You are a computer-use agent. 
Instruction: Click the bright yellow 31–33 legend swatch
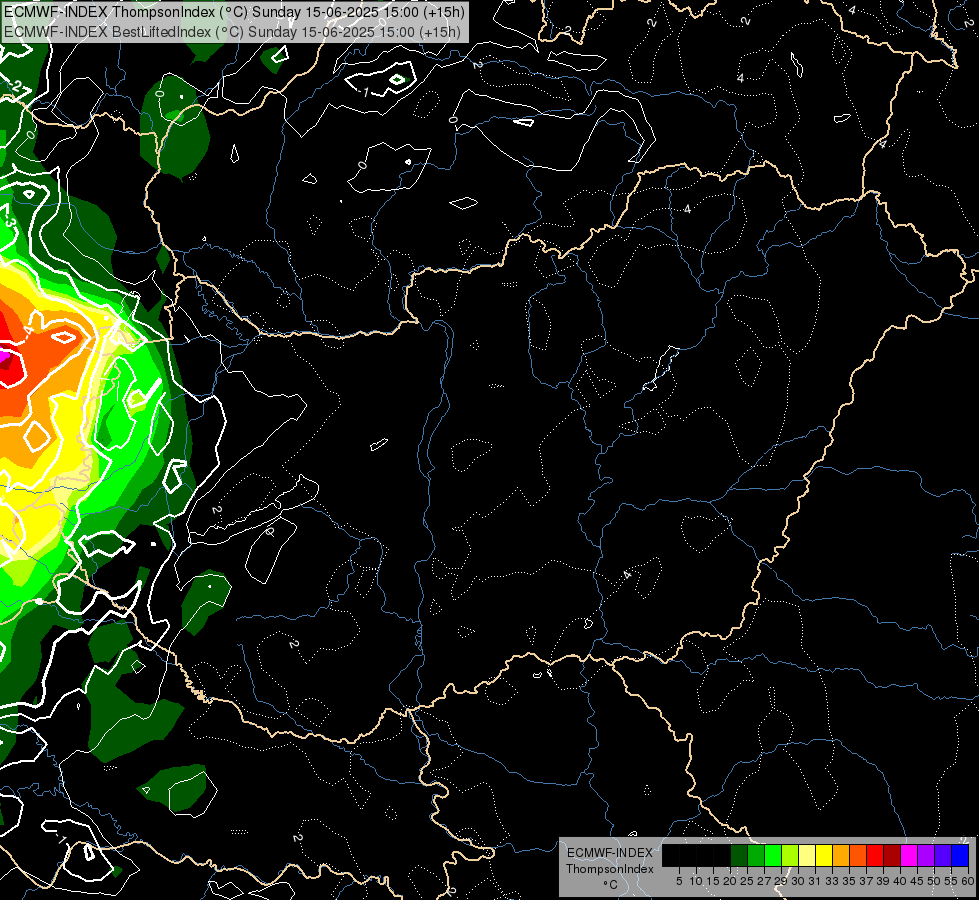[824, 855]
